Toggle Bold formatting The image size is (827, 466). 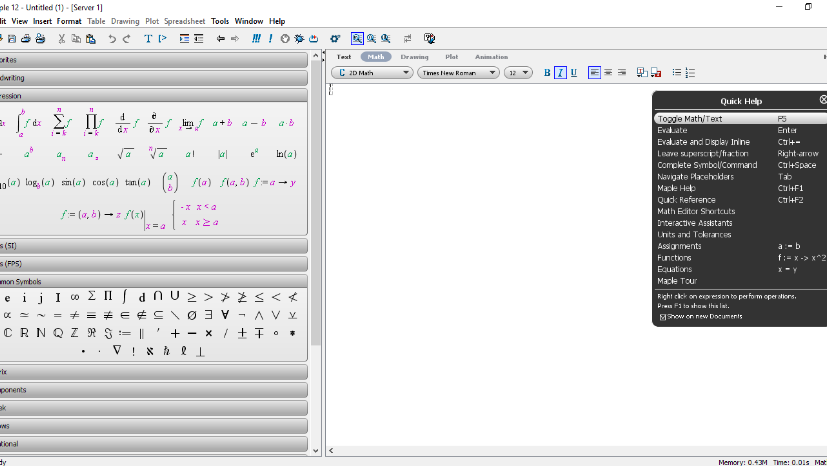(x=547, y=73)
